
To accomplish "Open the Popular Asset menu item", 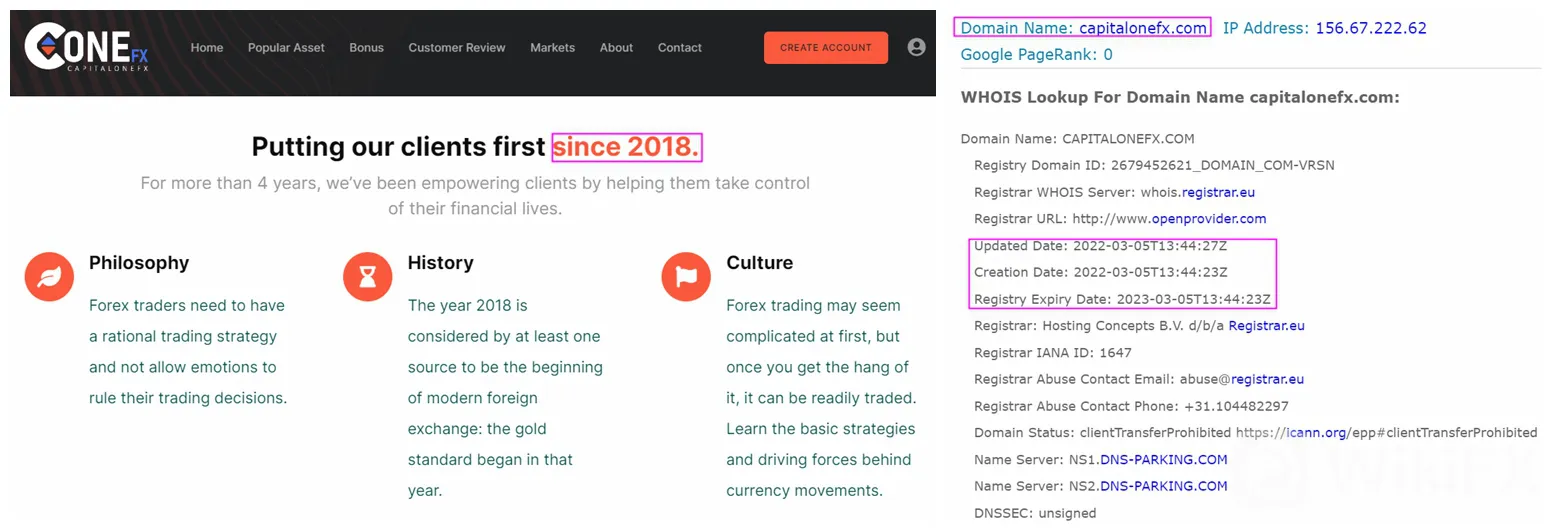I will [286, 47].
